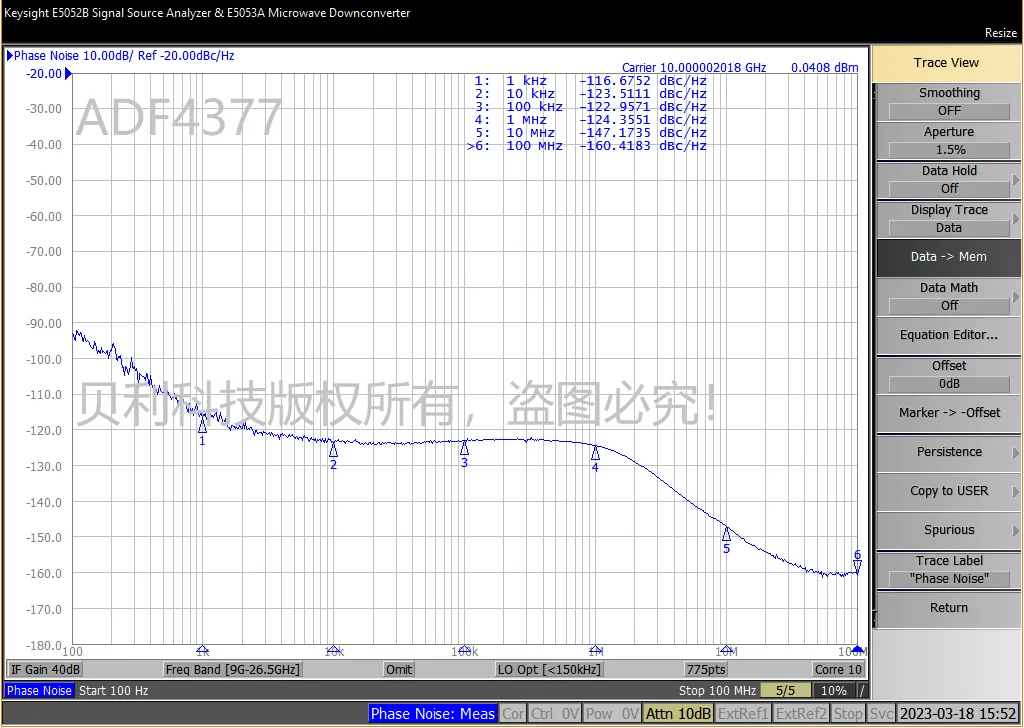The image size is (1024, 728).
Task: Toggle Smoothing OFF softkey
Action: [x=949, y=102]
